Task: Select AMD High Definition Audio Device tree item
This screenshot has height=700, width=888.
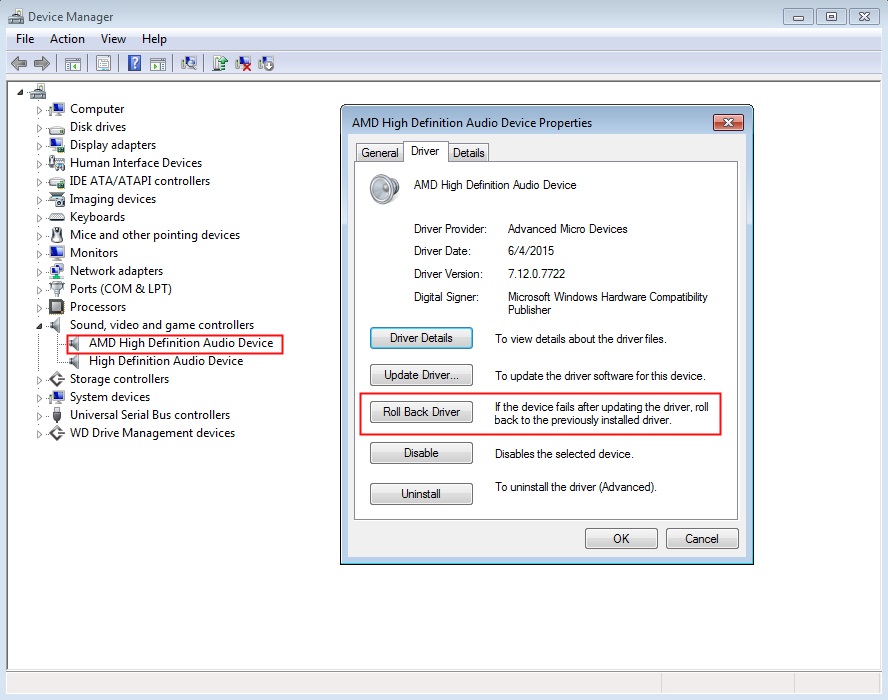Action: (181, 343)
